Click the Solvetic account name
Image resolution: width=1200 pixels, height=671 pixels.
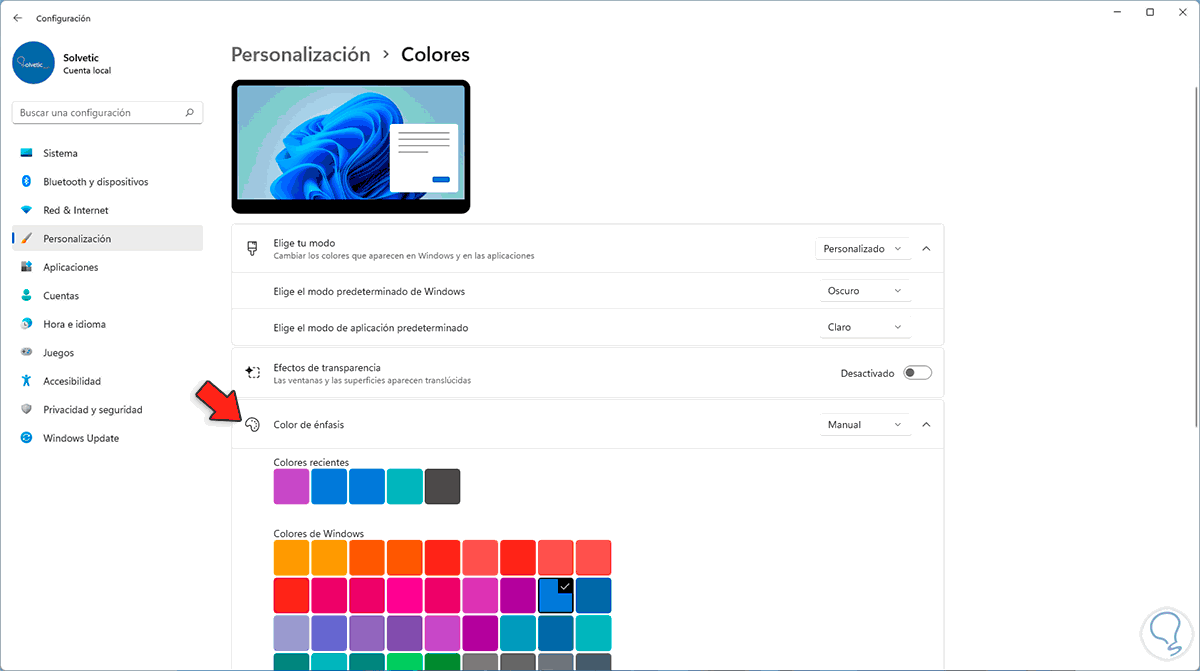tap(79, 58)
